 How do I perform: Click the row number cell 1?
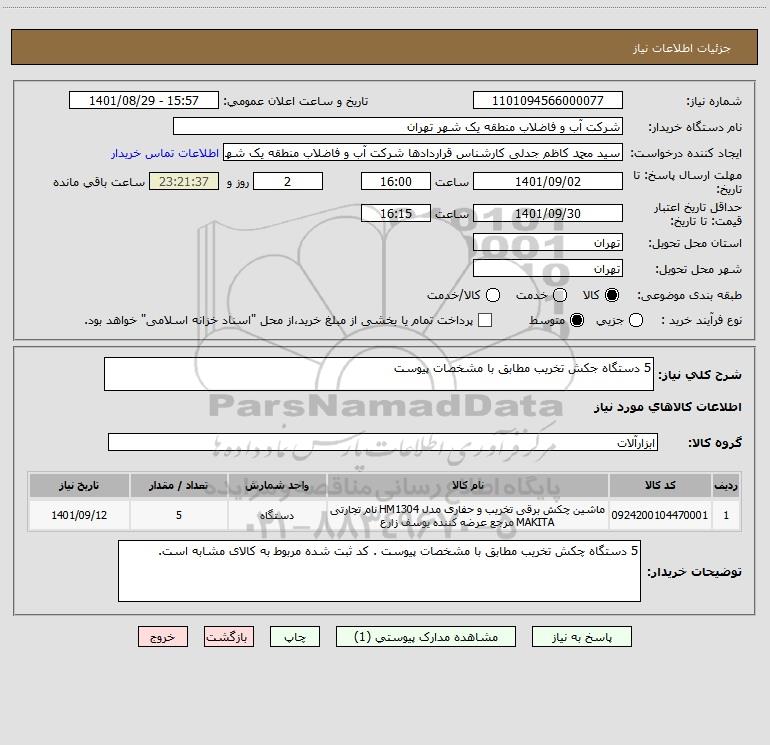(x=726, y=515)
